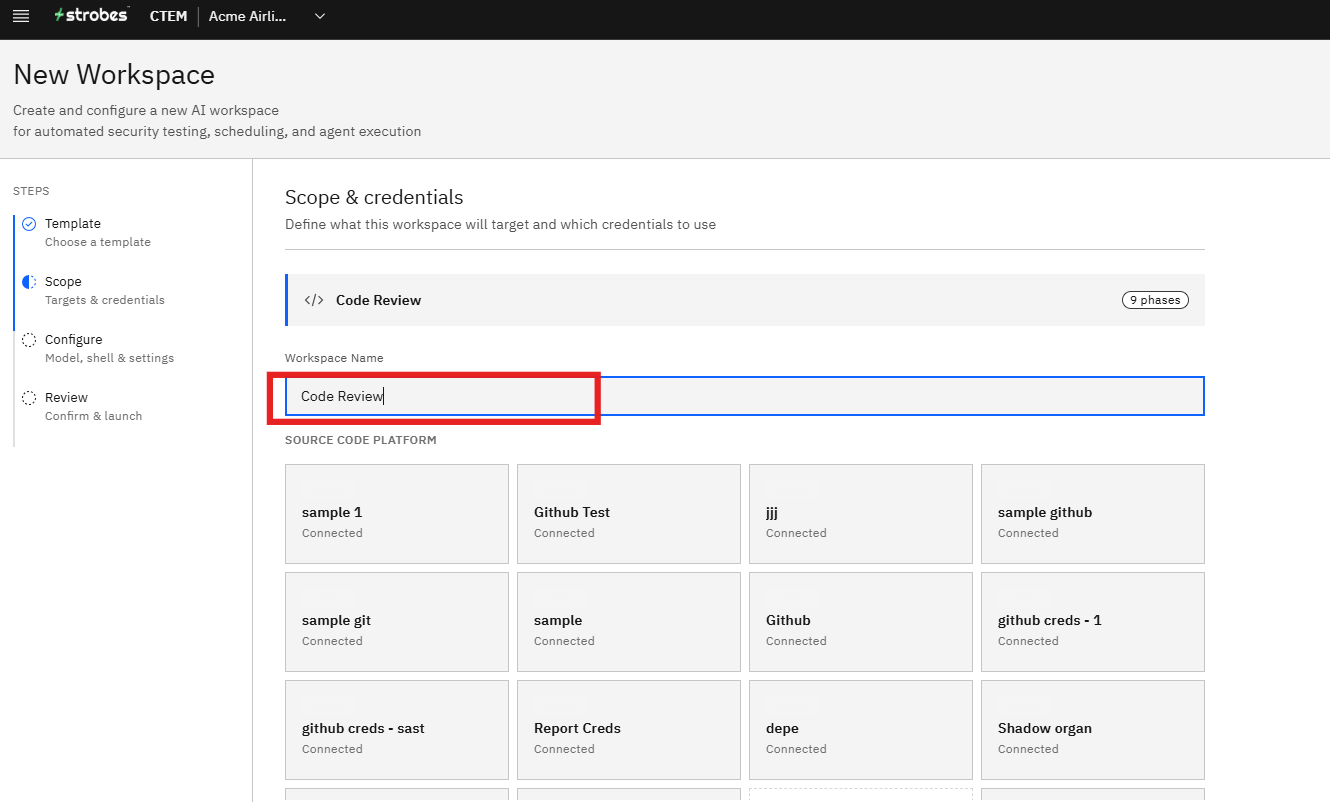Viewport: 1330px width, 802px height.
Task: Click the Template completed checkmark icon
Action: tap(29, 224)
